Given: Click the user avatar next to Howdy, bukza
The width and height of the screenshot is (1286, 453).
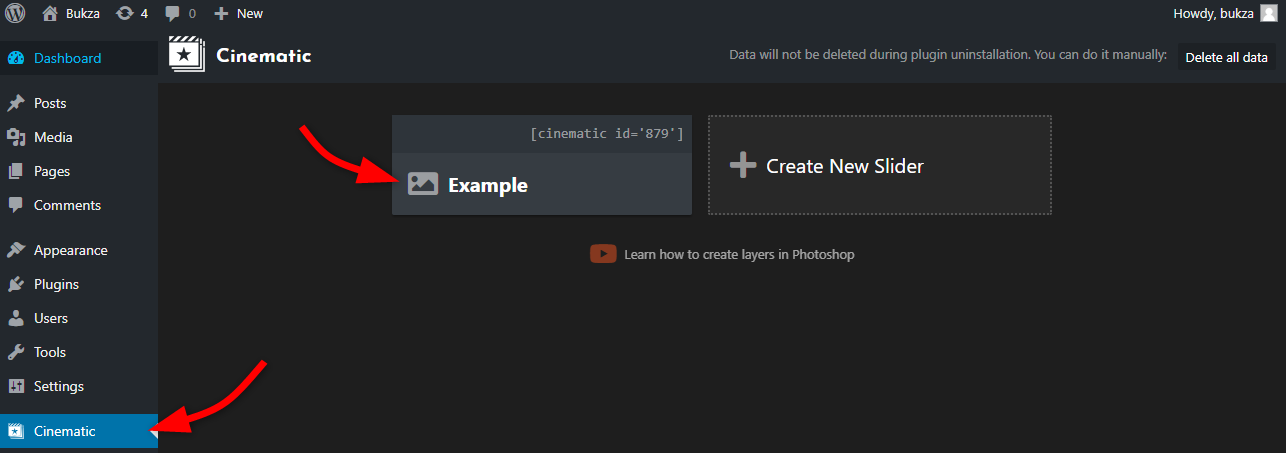Looking at the screenshot, I should 1268,13.
